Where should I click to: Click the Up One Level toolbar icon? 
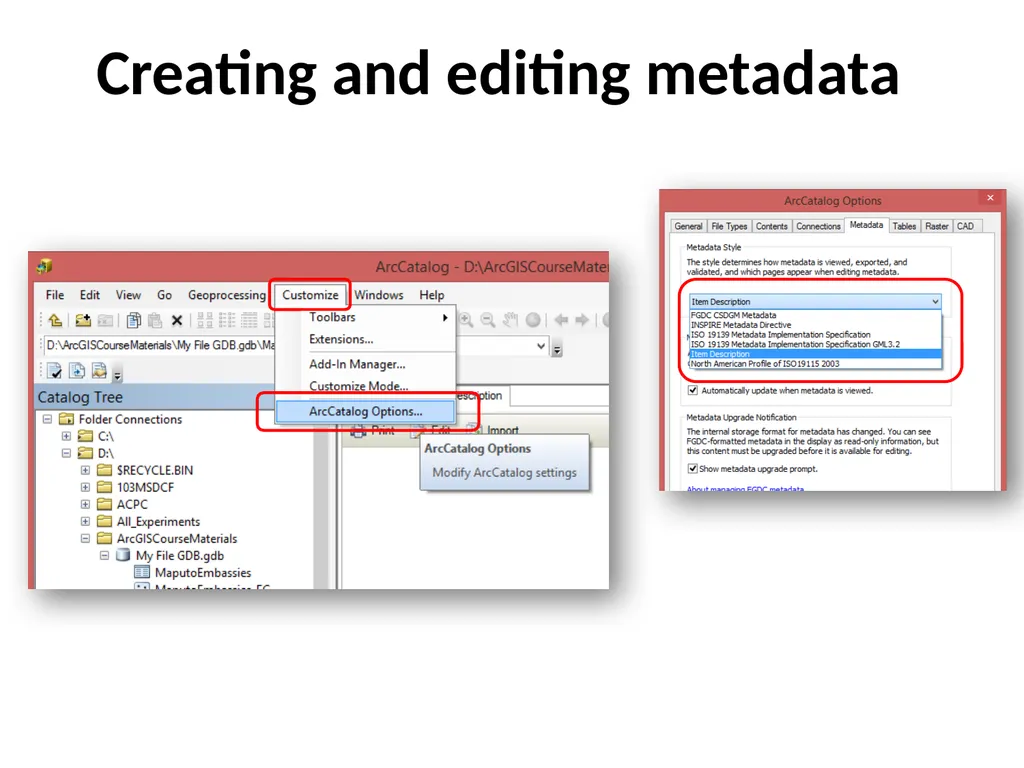click(55, 320)
